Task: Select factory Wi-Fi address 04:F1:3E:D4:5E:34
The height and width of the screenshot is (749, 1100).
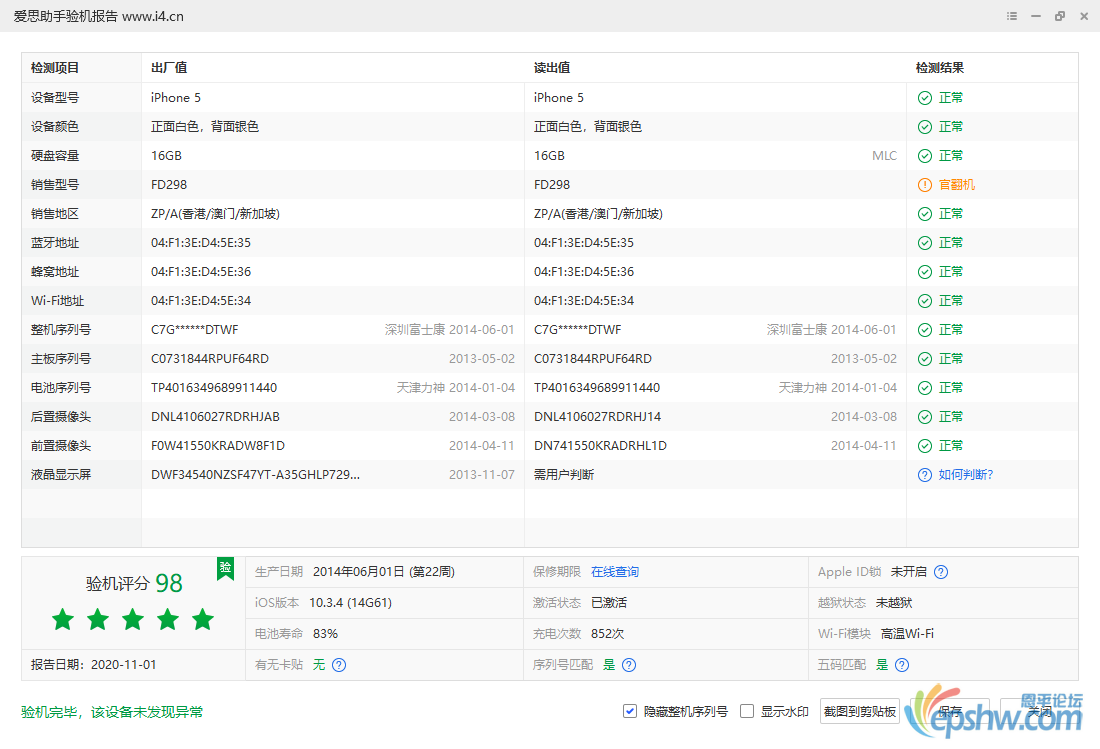Action: (201, 301)
